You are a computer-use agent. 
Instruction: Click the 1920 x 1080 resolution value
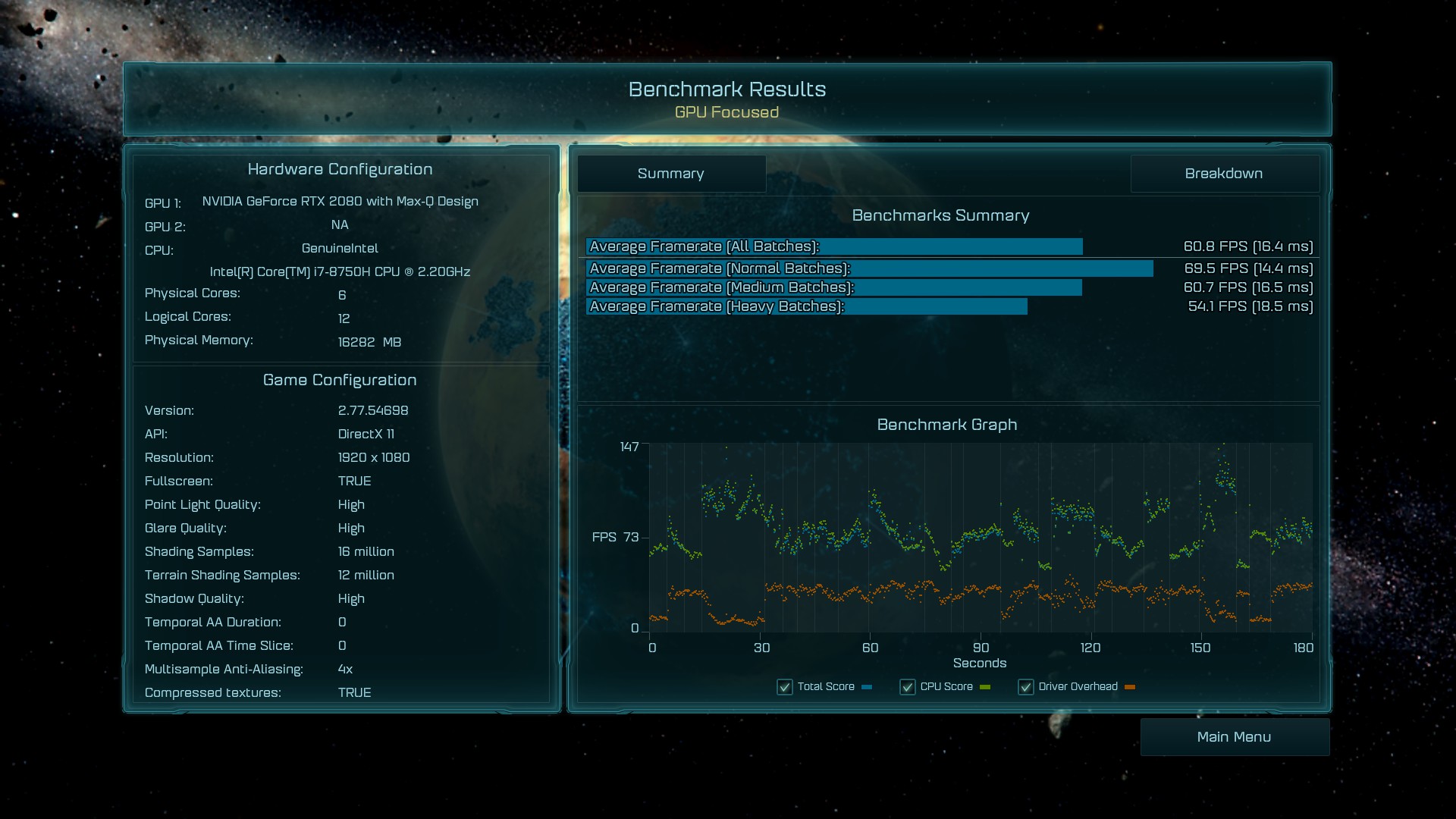(373, 458)
